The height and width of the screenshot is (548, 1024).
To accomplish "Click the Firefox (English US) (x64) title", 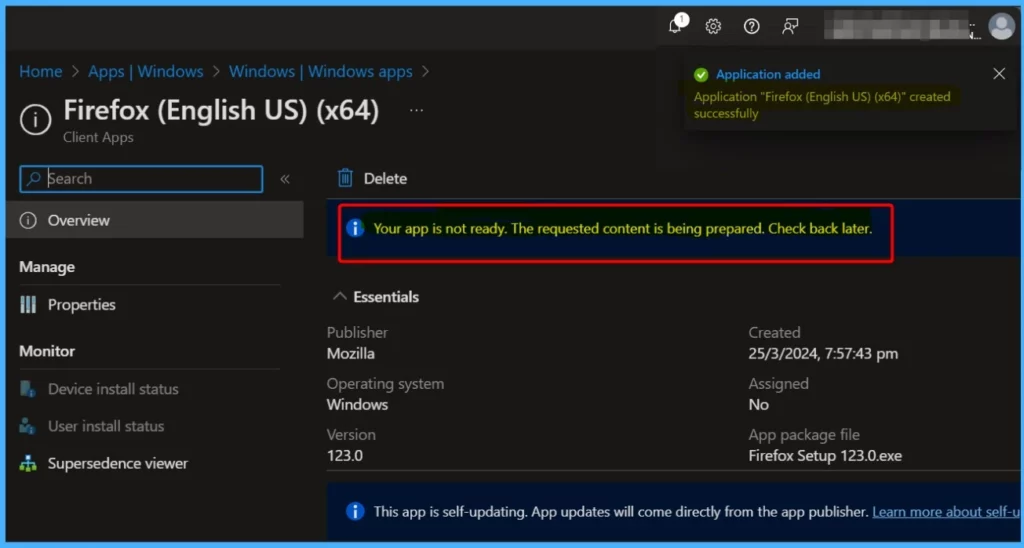I will coord(221,110).
